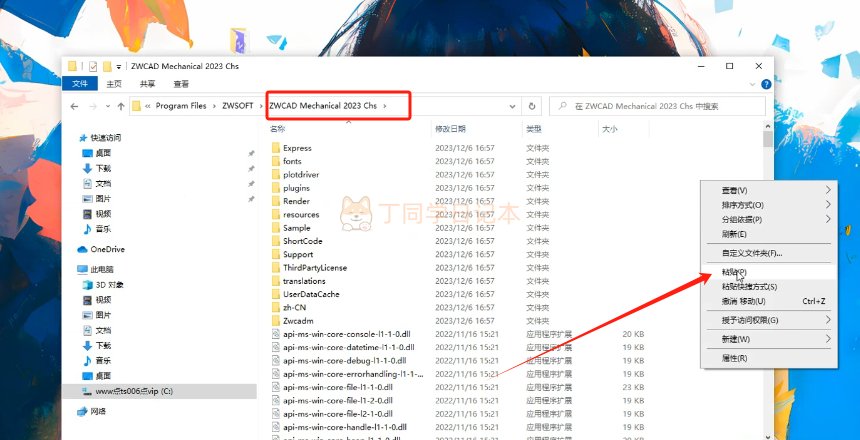The width and height of the screenshot is (860, 440).
Task: Sort by the 大小 column header
Action: (610, 129)
